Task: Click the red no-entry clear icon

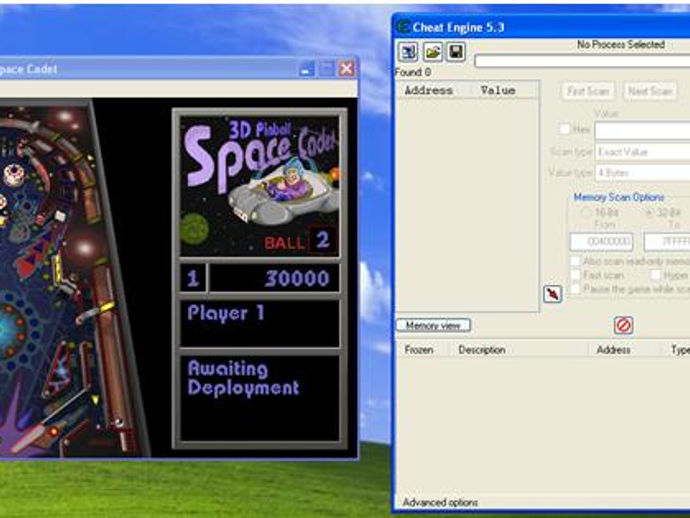Action: coord(623,325)
